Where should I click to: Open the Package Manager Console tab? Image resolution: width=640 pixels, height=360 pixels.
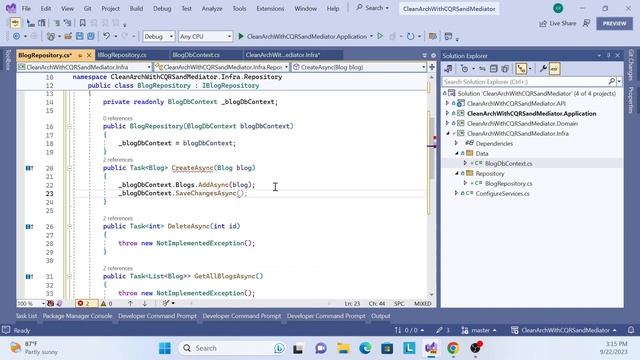(77, 316)
